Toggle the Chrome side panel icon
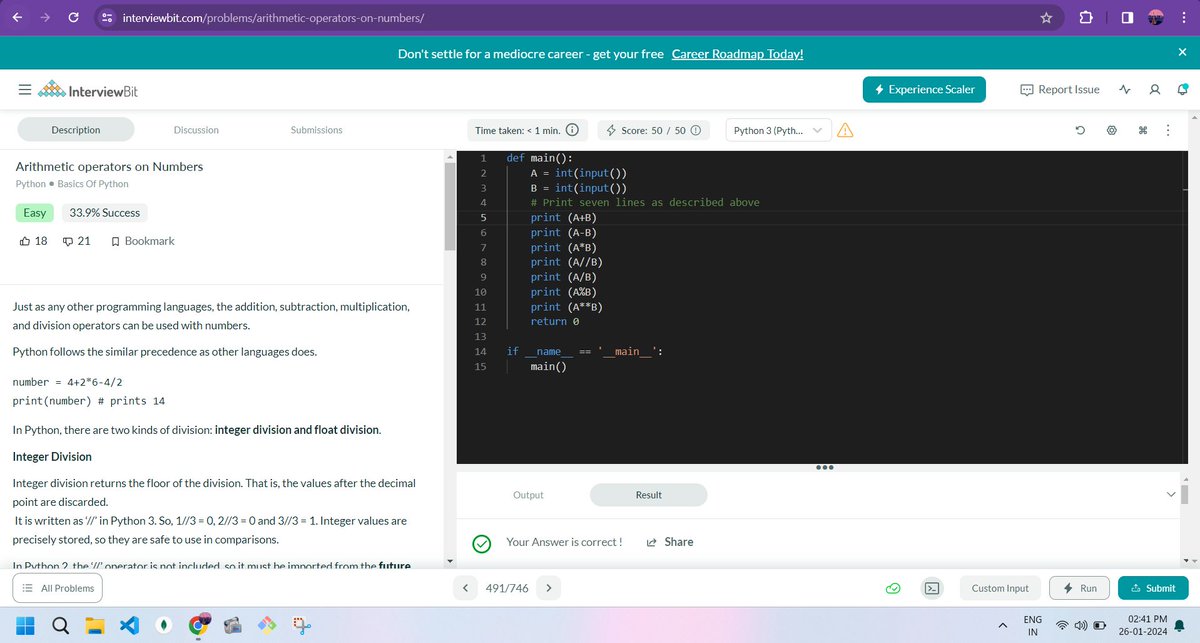 1125,17
